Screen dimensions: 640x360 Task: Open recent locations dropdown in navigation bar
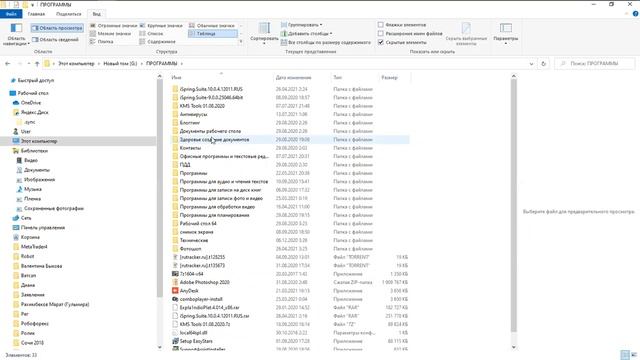click(29, 64)
